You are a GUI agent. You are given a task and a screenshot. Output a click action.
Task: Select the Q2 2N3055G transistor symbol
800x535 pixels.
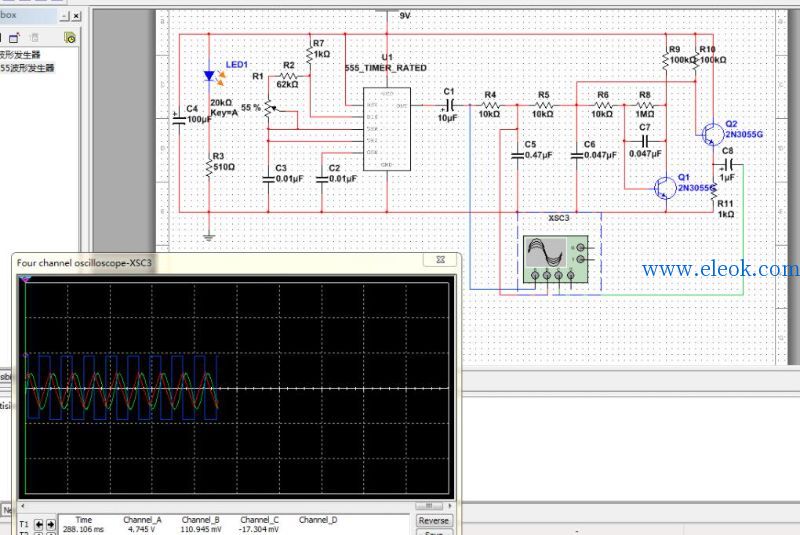(x=712, y=134)
